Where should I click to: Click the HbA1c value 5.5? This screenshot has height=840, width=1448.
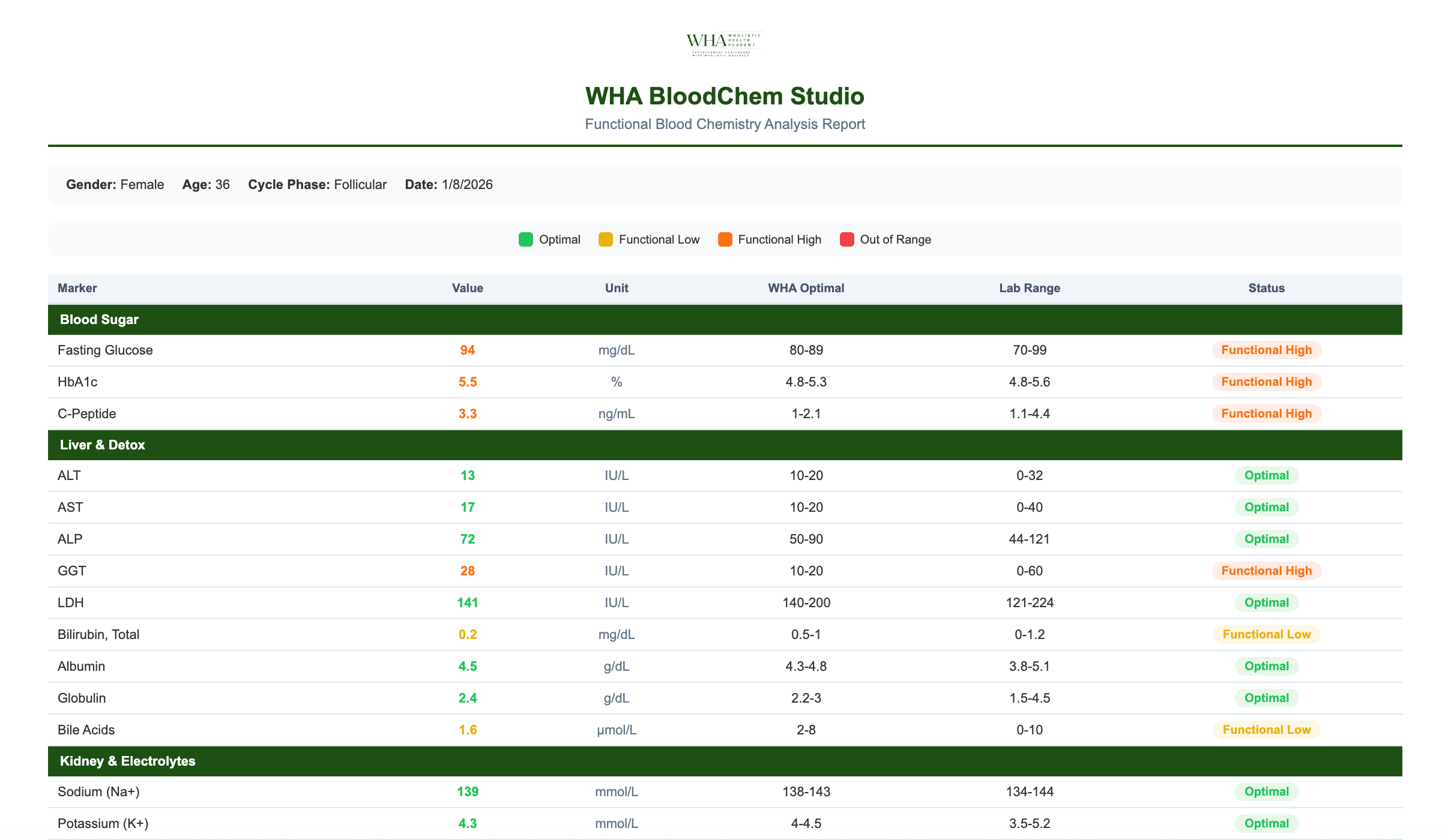[x=467, y=382]
